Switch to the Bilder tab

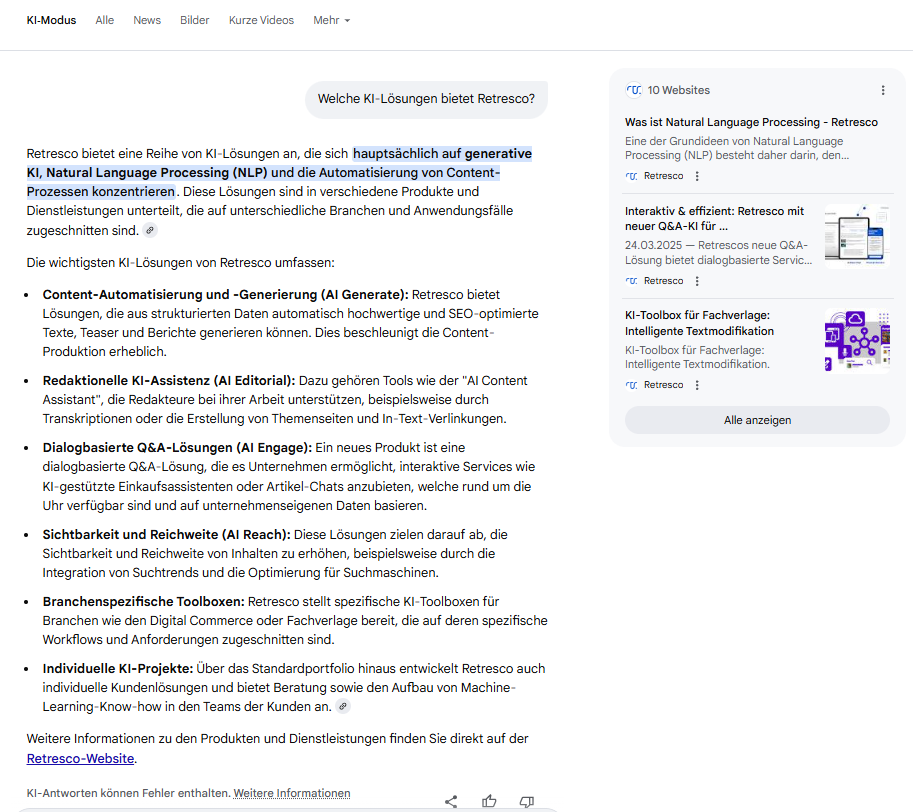pos(194,19)
